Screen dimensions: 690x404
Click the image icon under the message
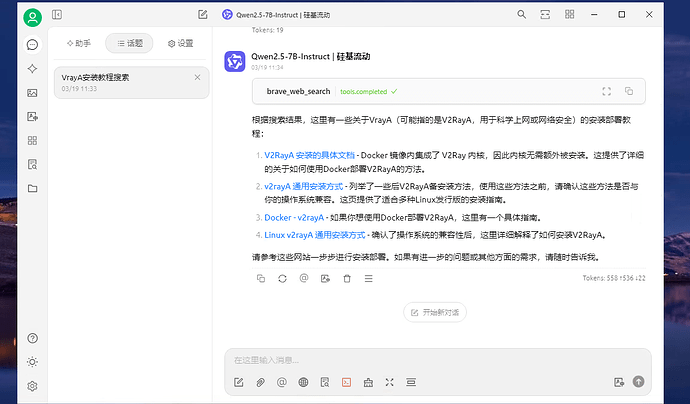(325, 279)
